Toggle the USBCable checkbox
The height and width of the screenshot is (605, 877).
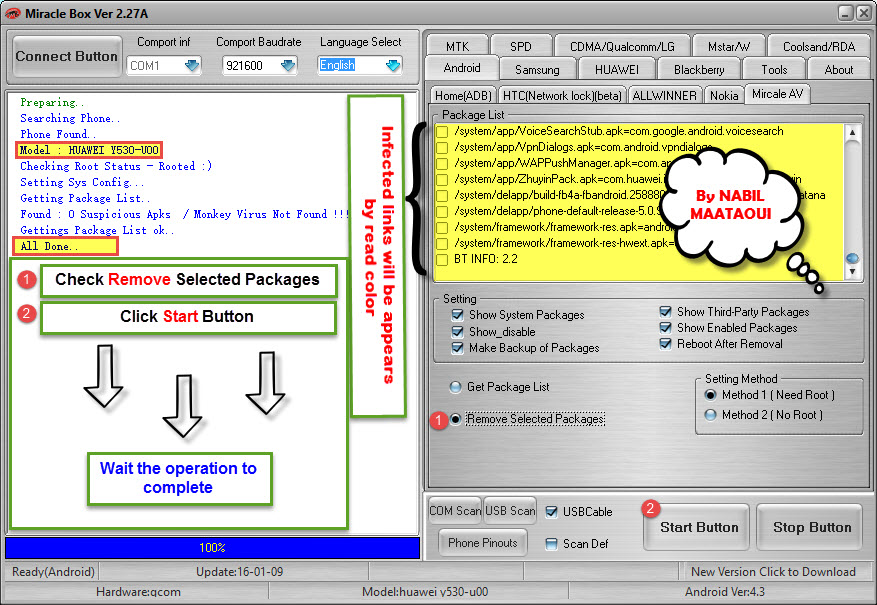(x=551, y=512)
